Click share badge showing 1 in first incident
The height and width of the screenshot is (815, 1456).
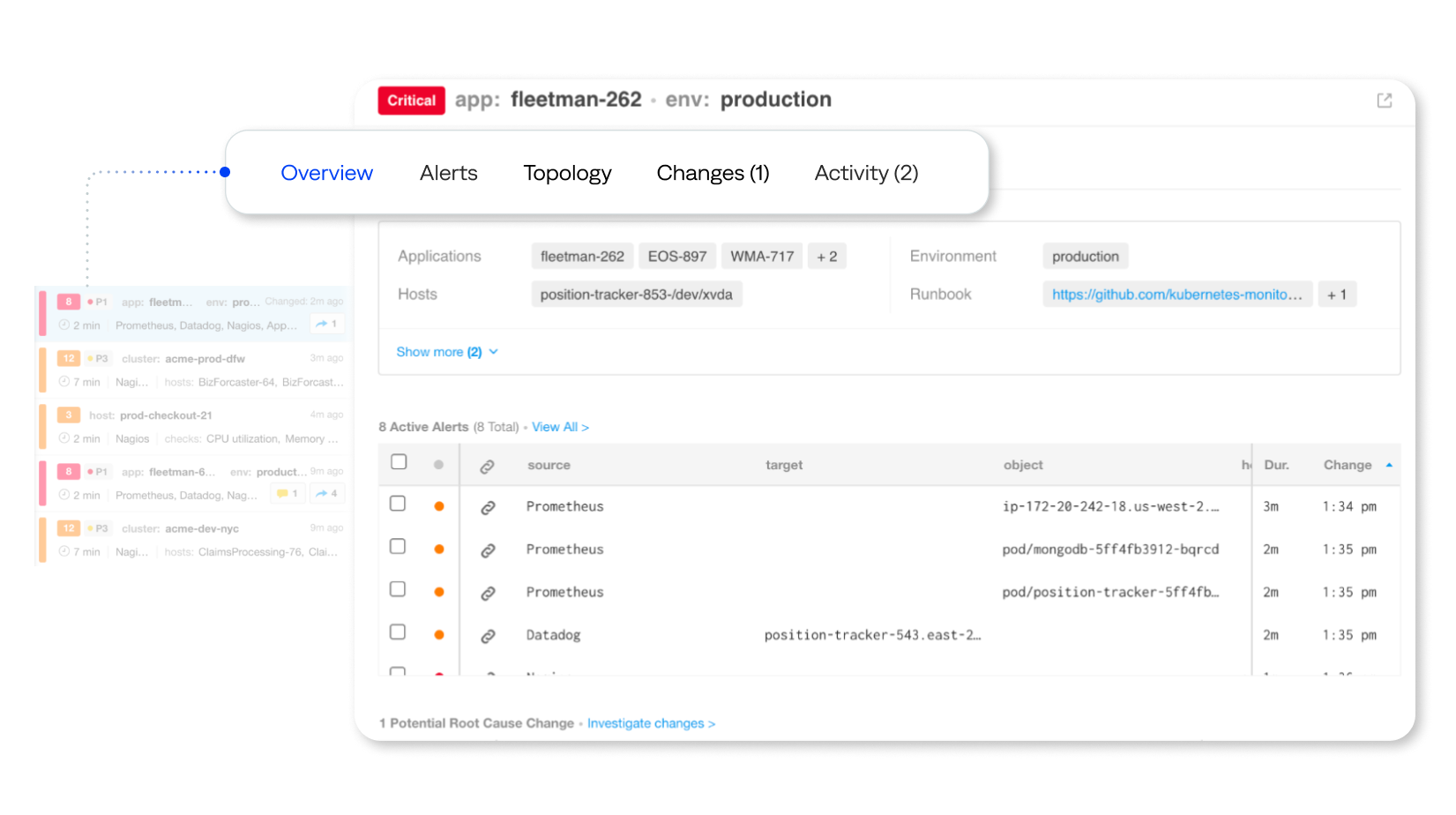point(326,324)
